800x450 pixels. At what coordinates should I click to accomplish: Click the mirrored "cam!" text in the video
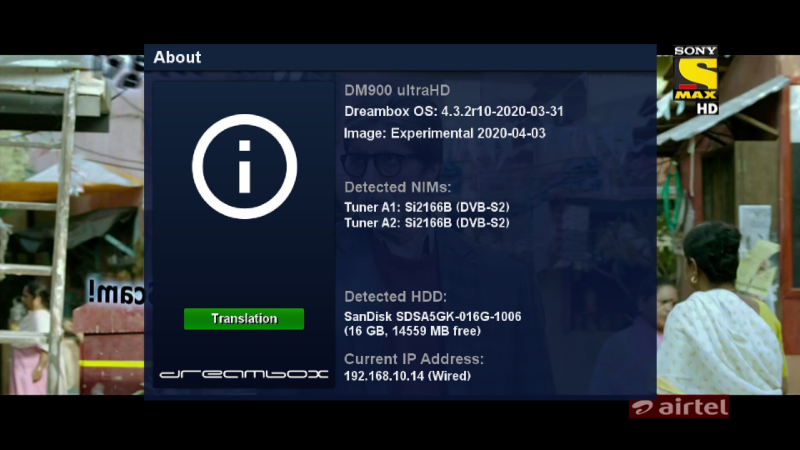[x=112, y=292]
